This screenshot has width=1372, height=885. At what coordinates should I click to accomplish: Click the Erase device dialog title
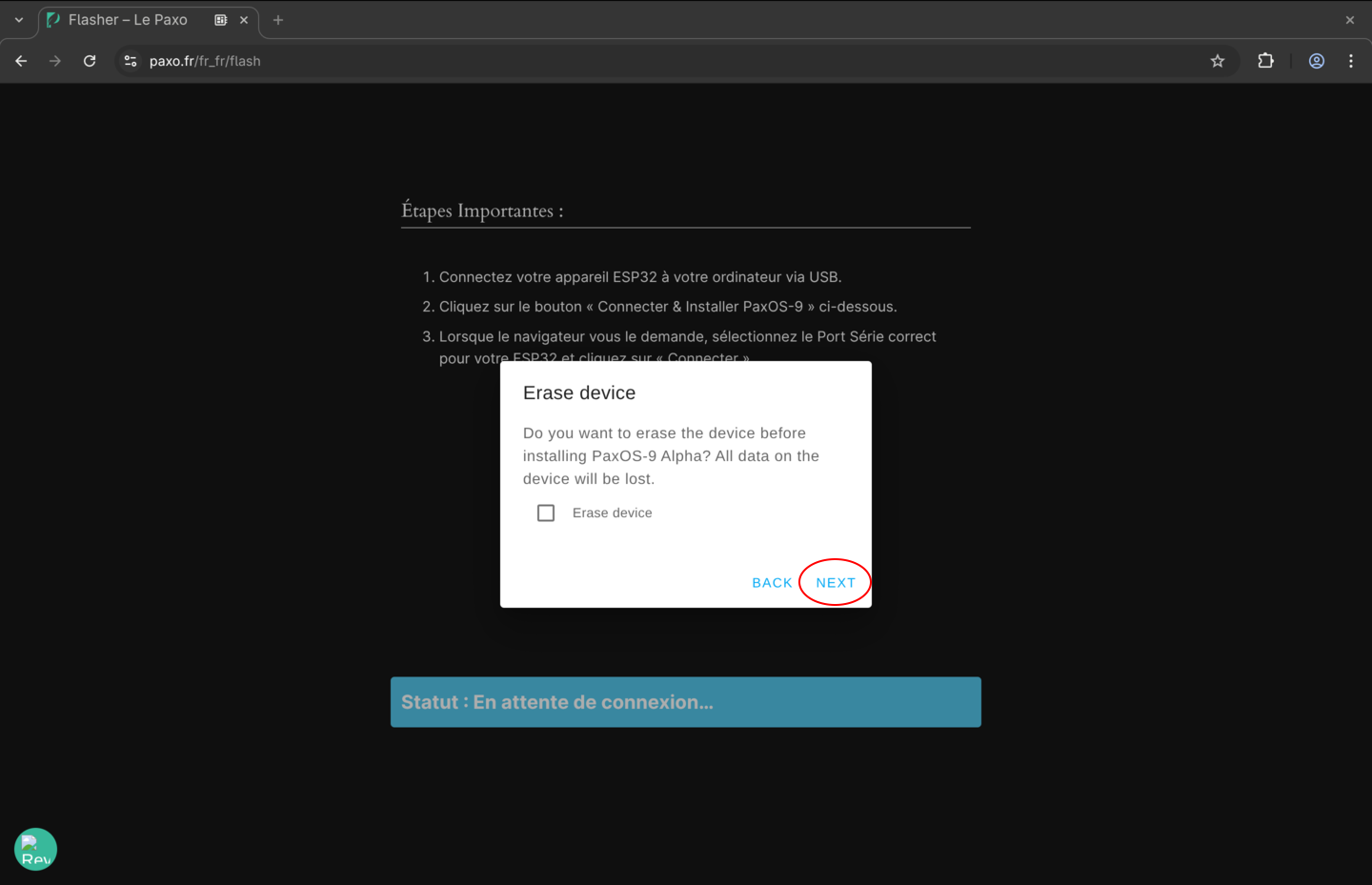(578, 392)
